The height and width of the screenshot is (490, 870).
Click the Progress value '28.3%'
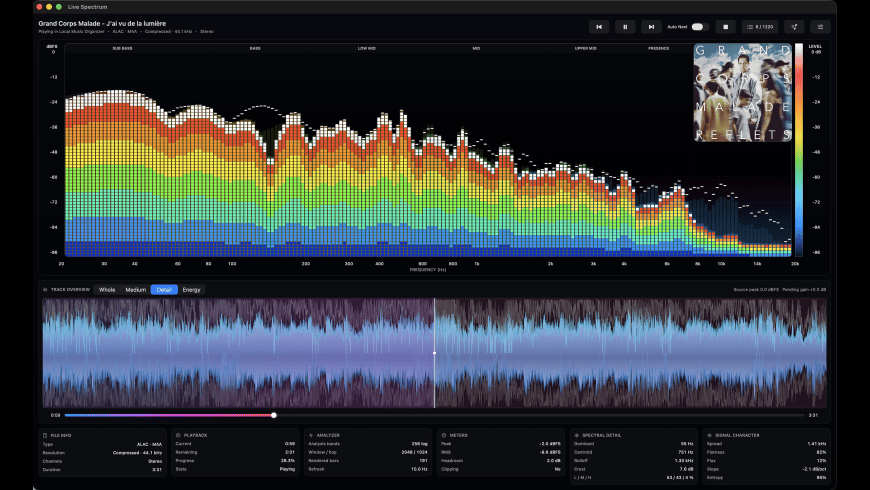(288, 461)
